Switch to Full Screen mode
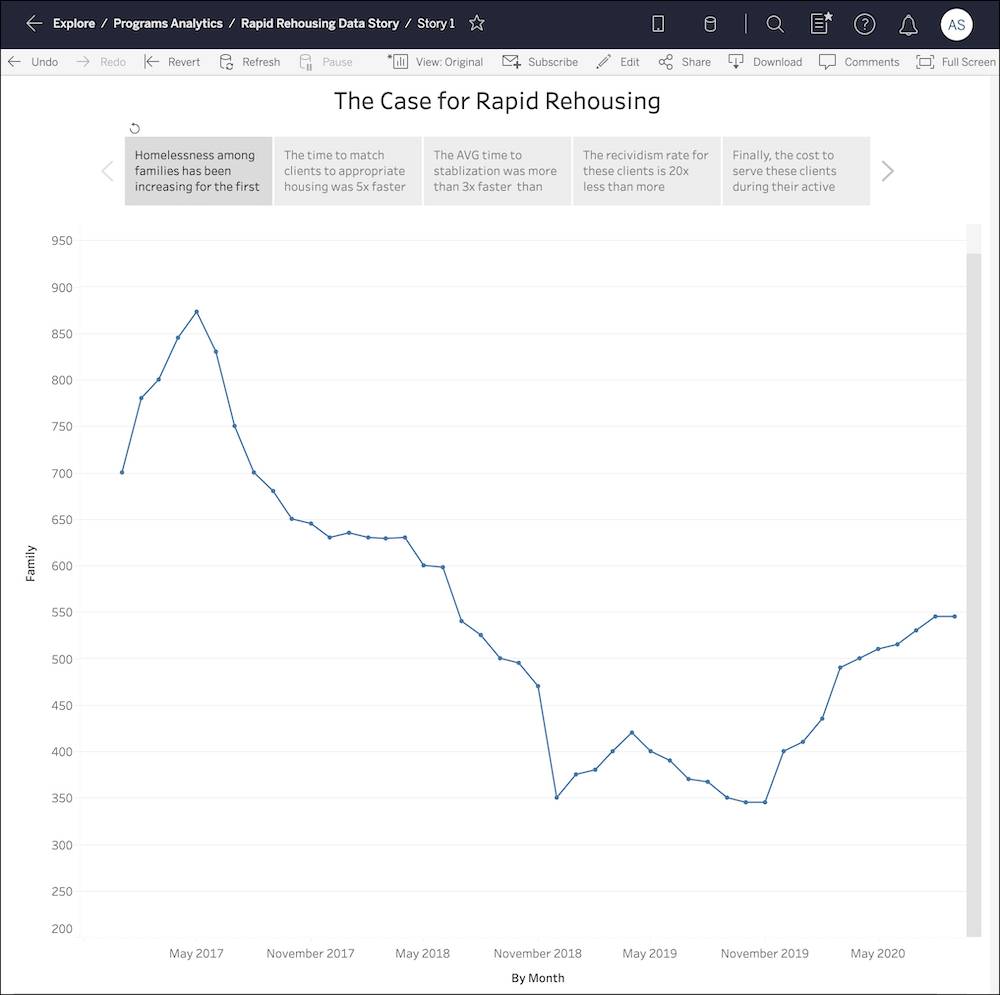 click(955, 62)
